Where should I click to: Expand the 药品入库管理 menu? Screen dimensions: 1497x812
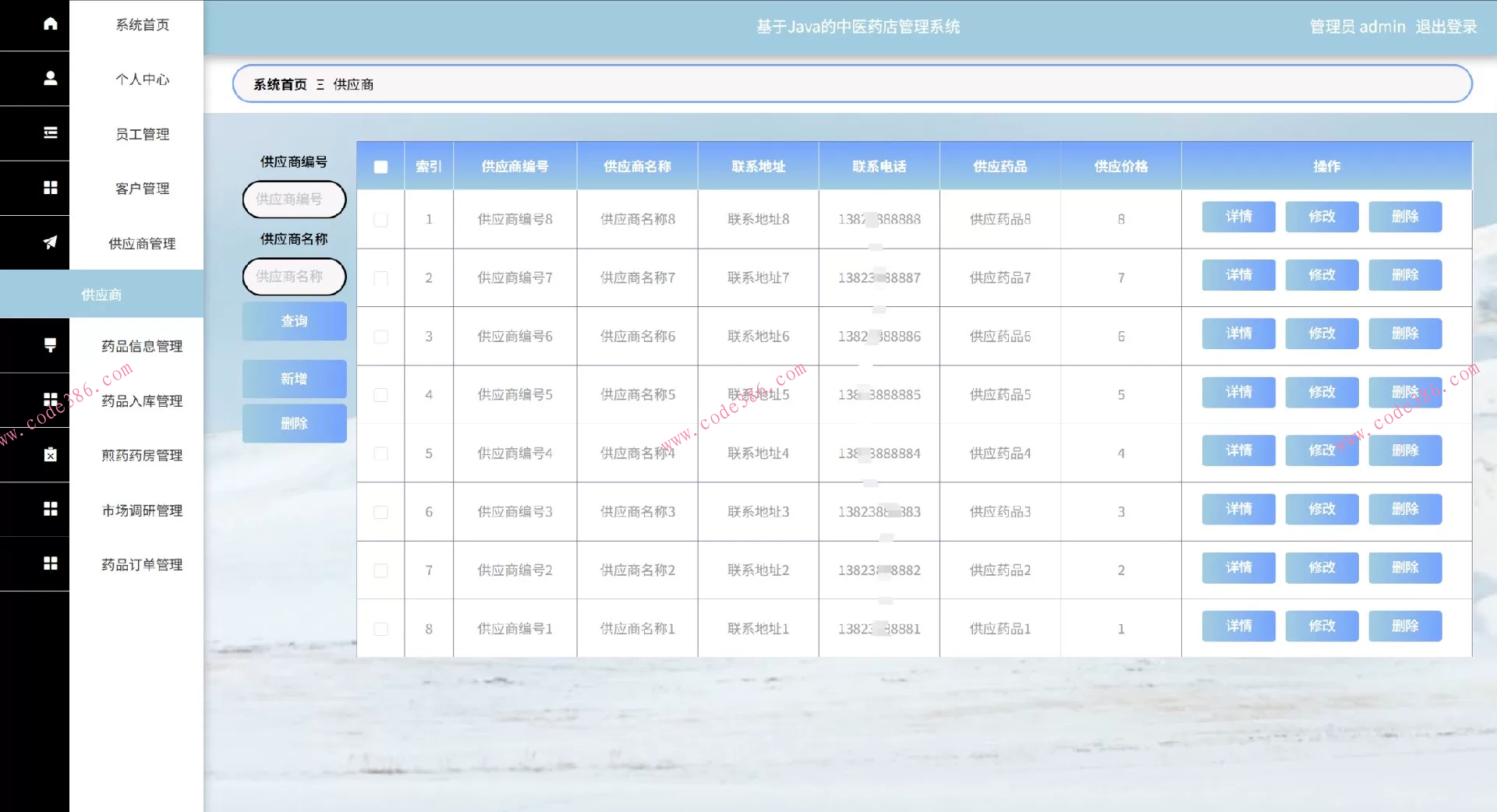(141, 401)
